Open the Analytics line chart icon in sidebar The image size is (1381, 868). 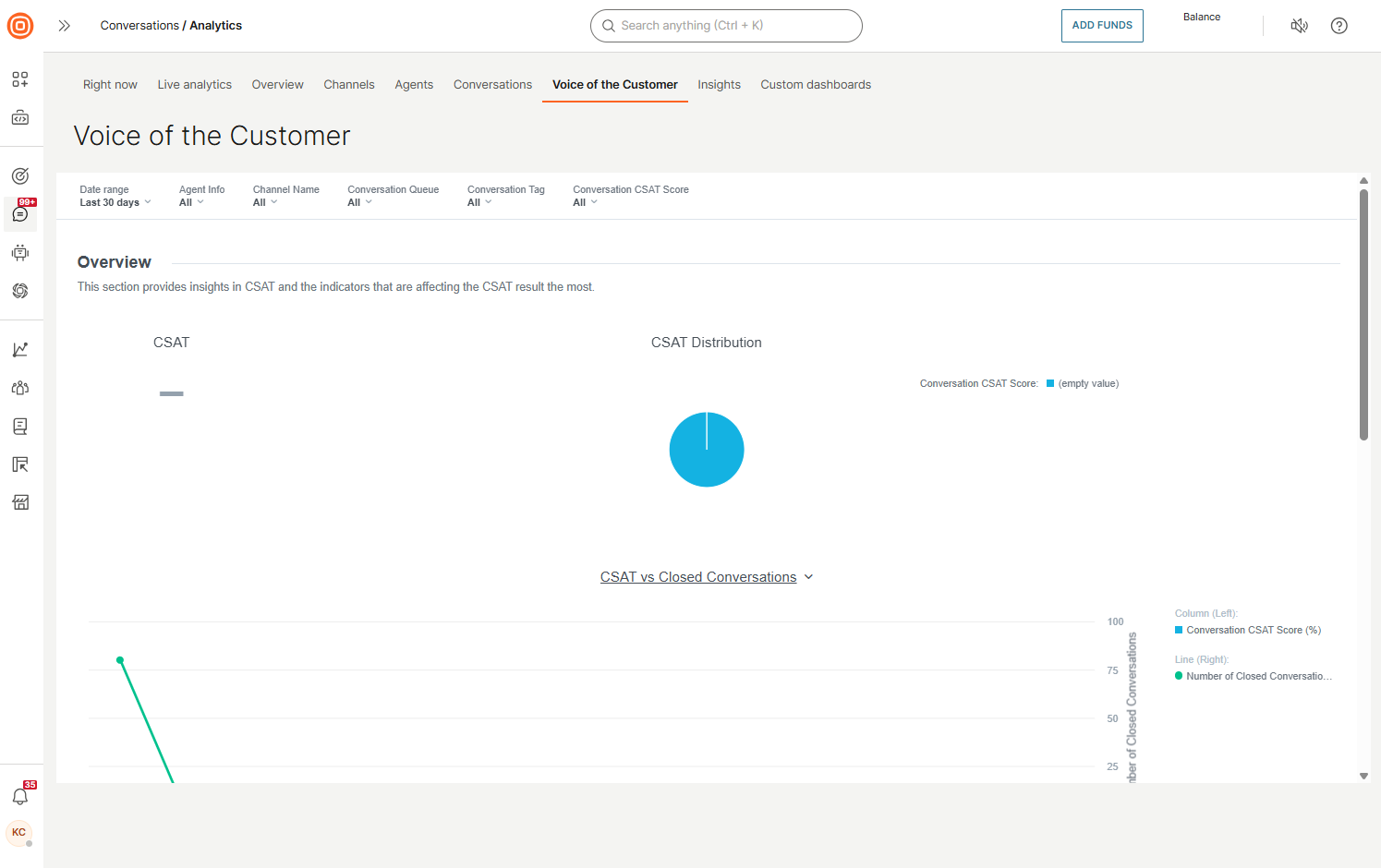pos(19,349)
